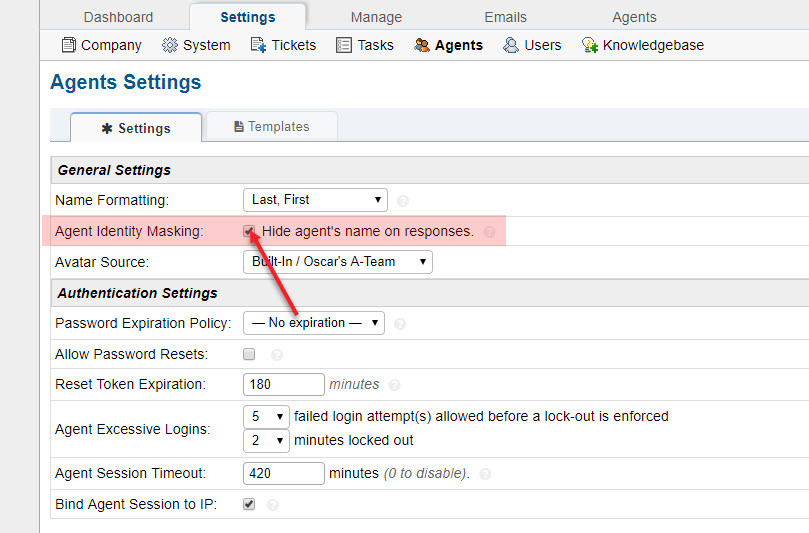Open the Tickets settings icon
This screenshot has width=809, height=533.
click(258, 45)
